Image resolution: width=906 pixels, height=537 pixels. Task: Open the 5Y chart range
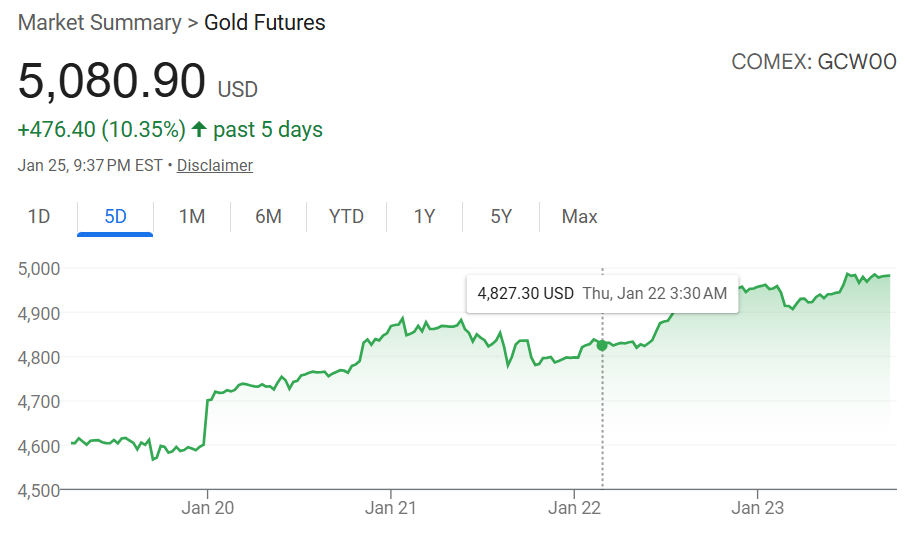[x=501, y=216]
